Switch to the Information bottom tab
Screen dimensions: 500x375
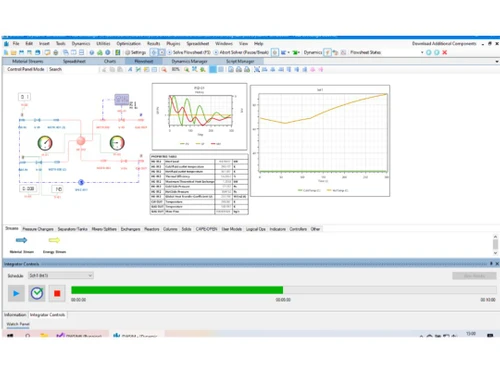coord(15,315)
